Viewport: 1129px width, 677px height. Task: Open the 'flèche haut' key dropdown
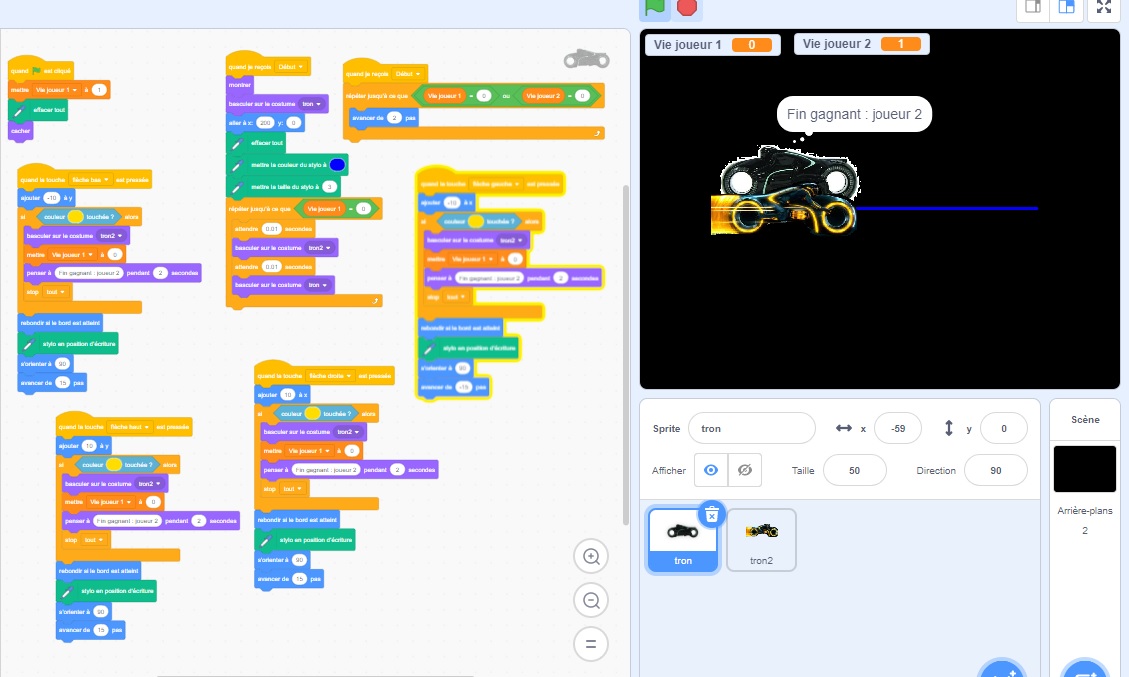[x=130, y=427]
